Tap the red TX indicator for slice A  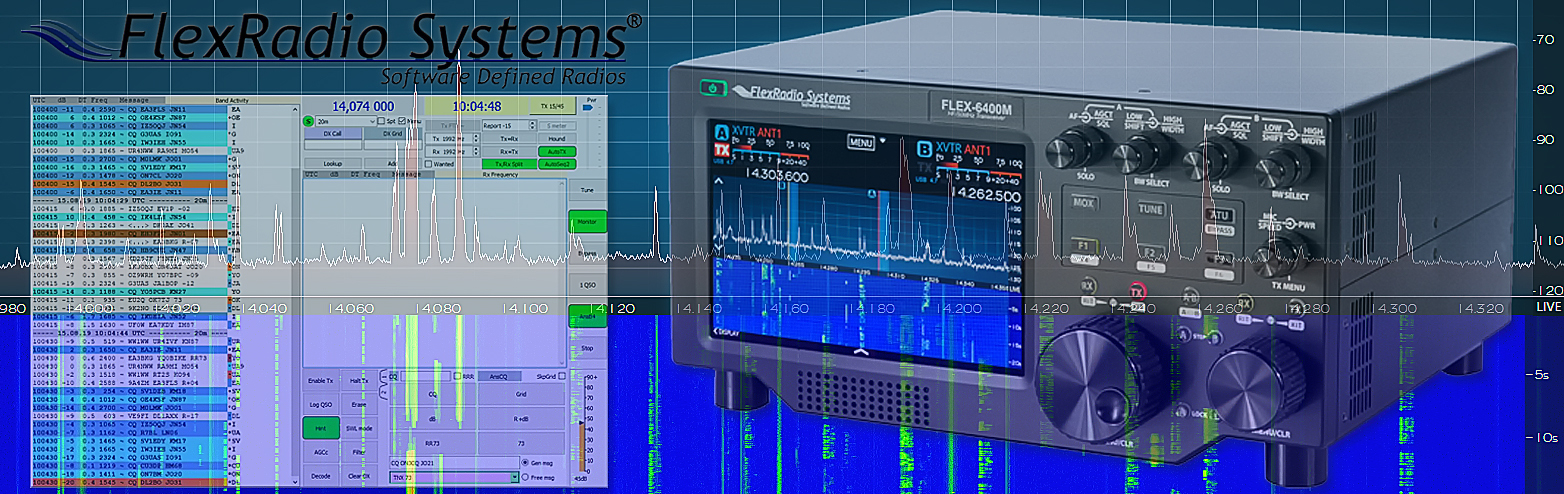click(x=721, y=150)
